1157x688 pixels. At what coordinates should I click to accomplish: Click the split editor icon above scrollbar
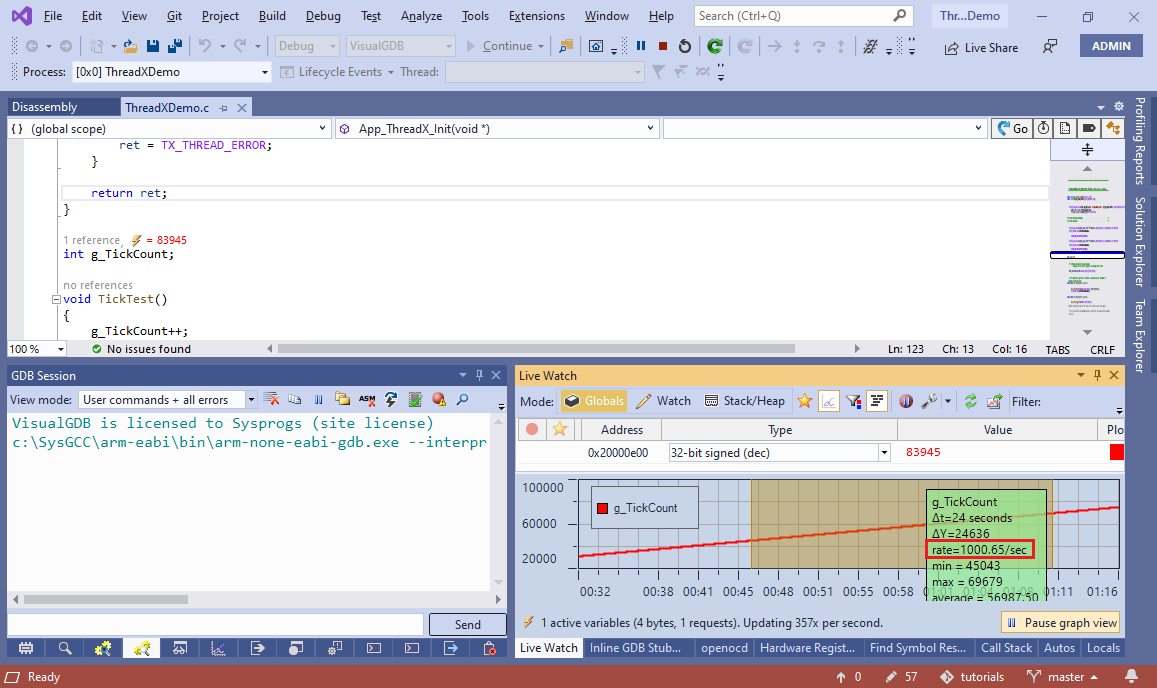click(x=1087, y=150)
